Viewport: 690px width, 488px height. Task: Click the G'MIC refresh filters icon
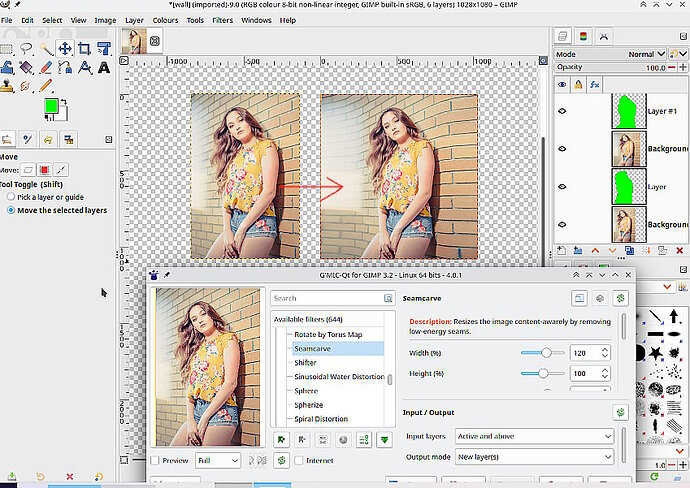coord(282,460)
